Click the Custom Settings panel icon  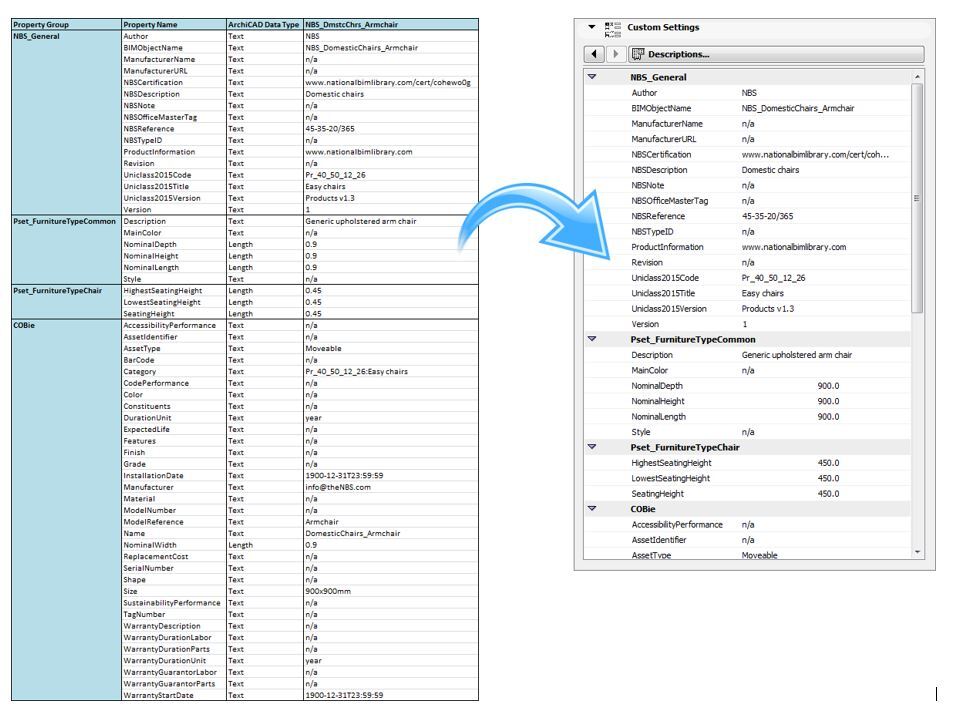(x=613, y=29)
